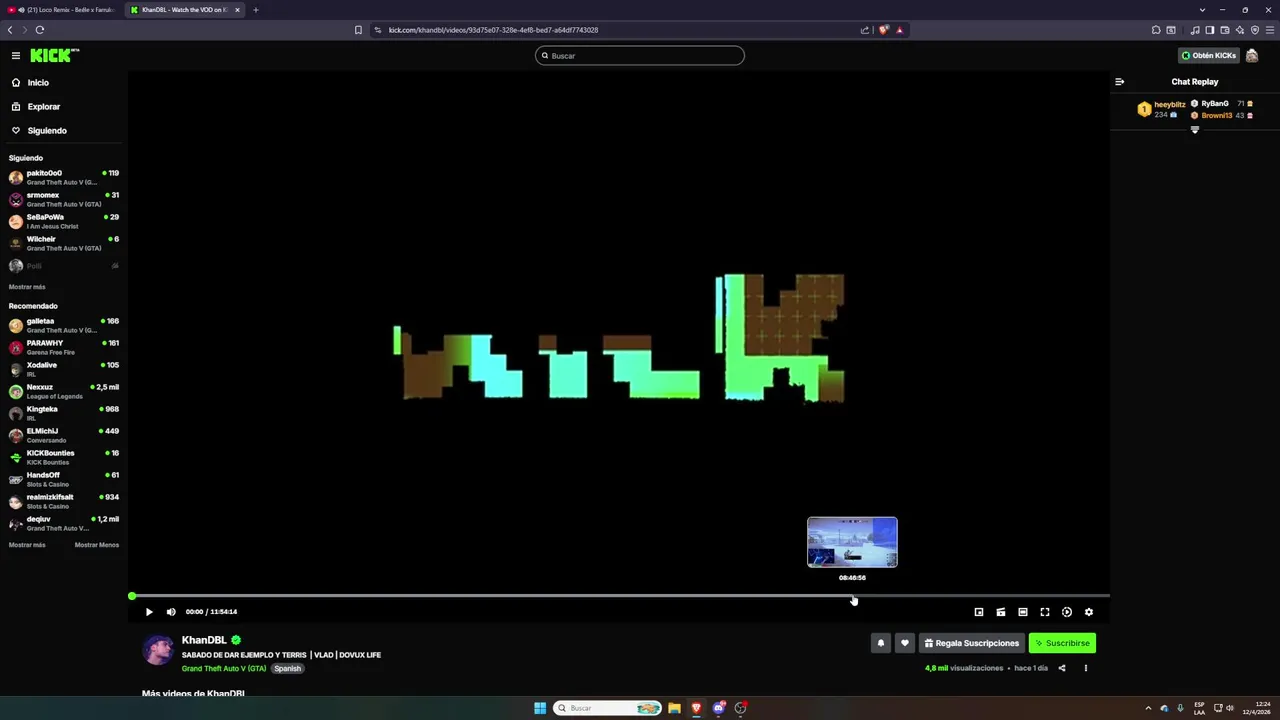Click KhanDBL profile avatar
This screenshot has width=1280, height=720.
[158, 650]
